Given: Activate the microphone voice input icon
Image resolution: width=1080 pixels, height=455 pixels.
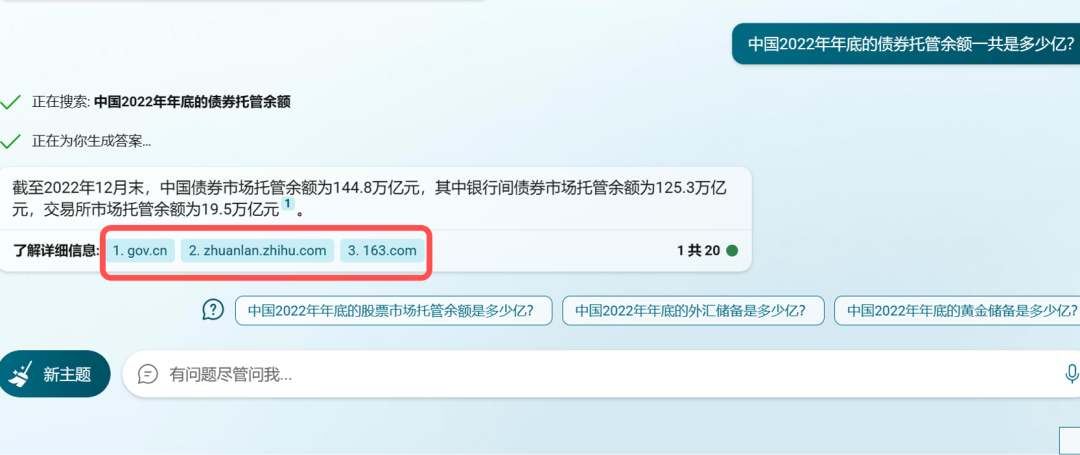Looking at the screenshot, I should [x=1071, y=374].
